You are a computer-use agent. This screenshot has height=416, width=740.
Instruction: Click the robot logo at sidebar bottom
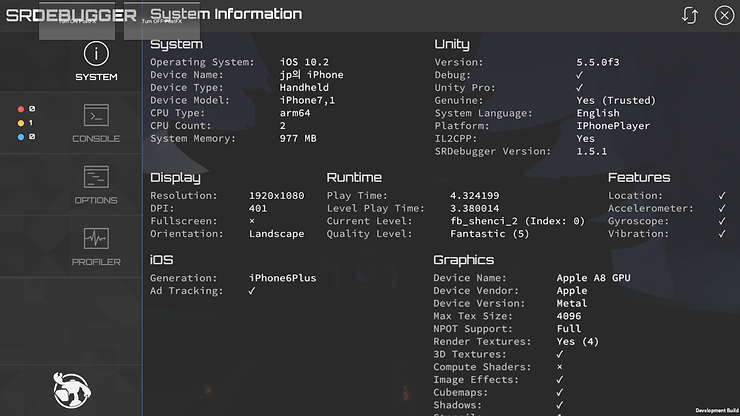point(72,389)
